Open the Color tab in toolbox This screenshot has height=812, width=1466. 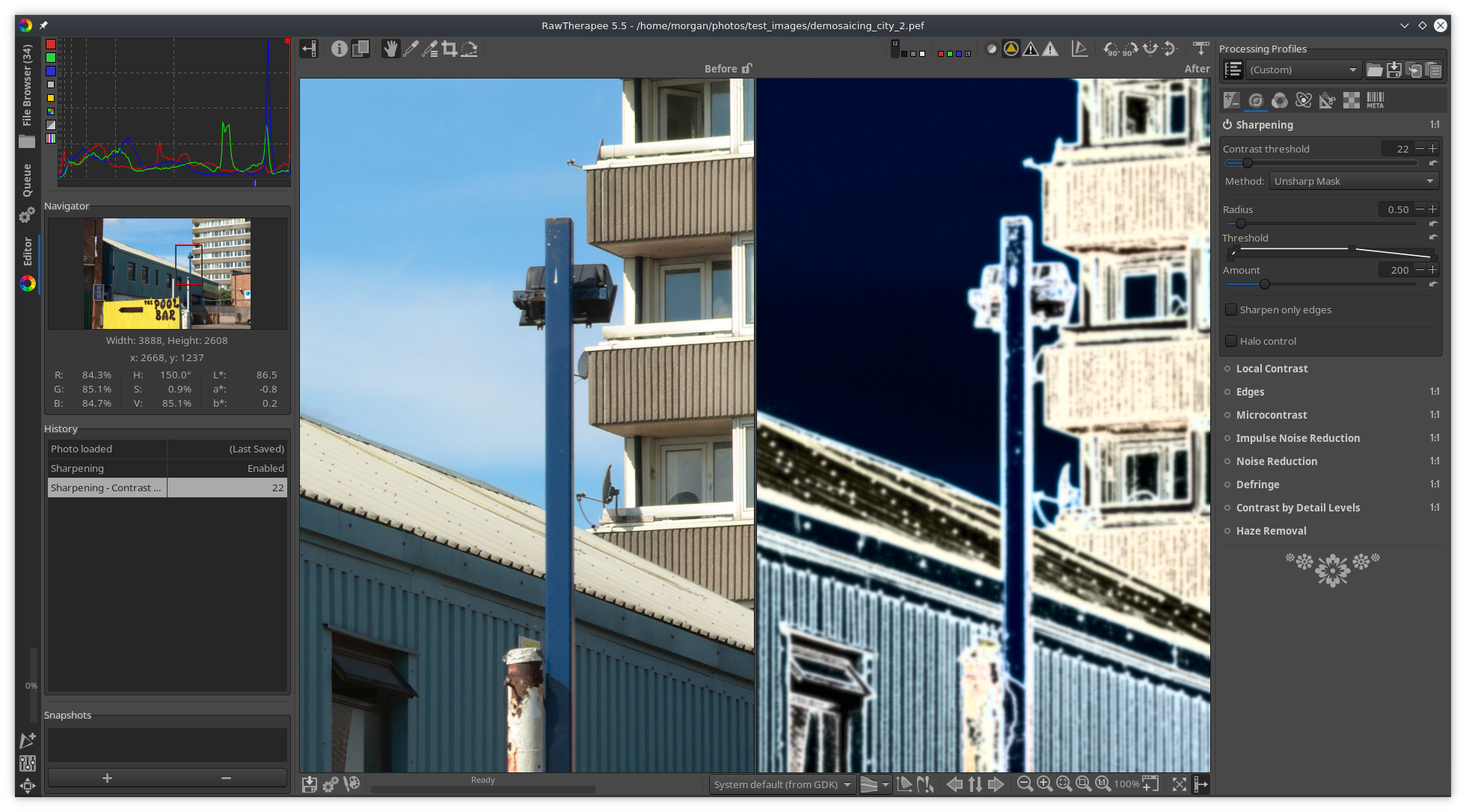click(x=1280, y=100)
